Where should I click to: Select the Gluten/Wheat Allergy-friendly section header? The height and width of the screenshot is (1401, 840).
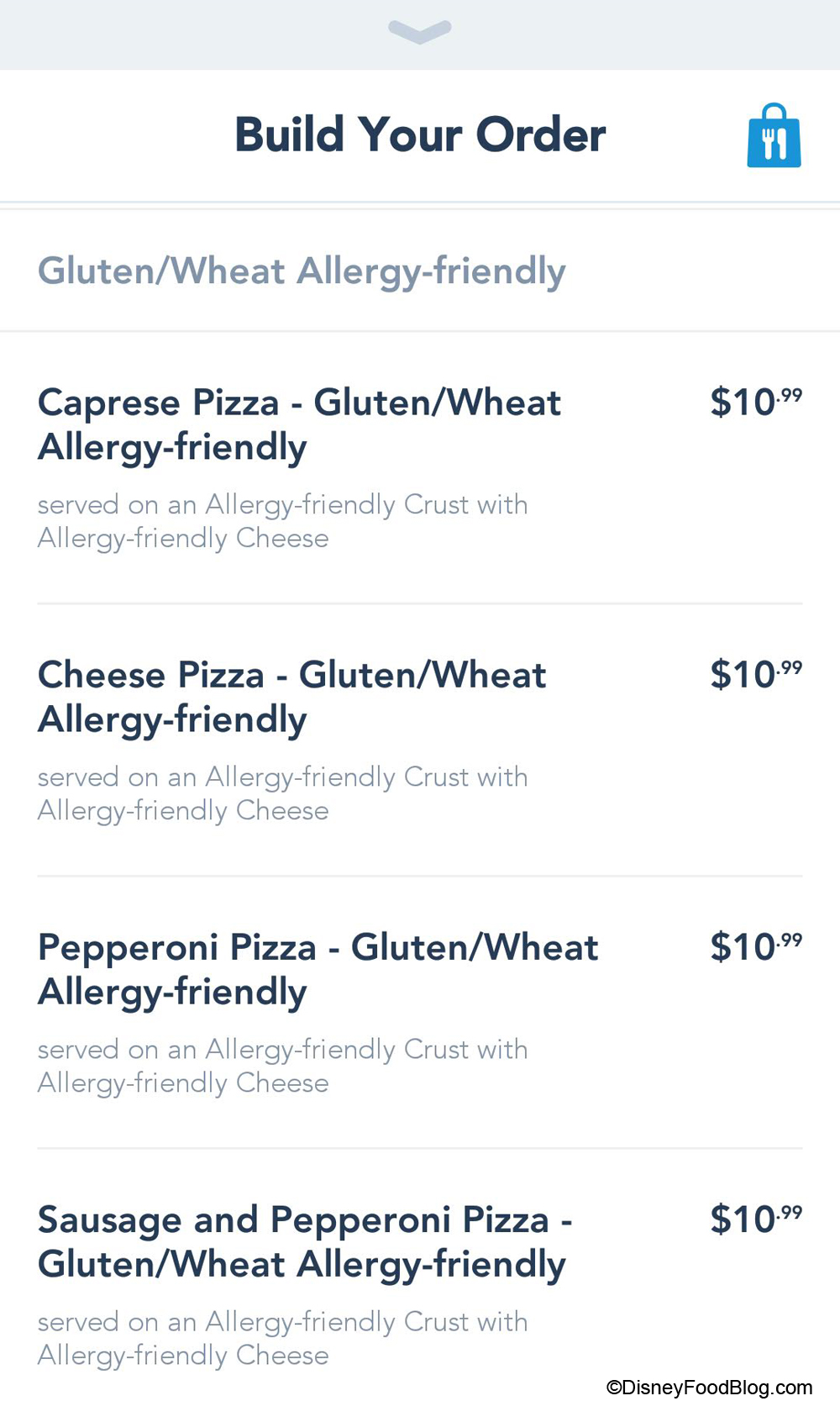[x=302, y=271]
